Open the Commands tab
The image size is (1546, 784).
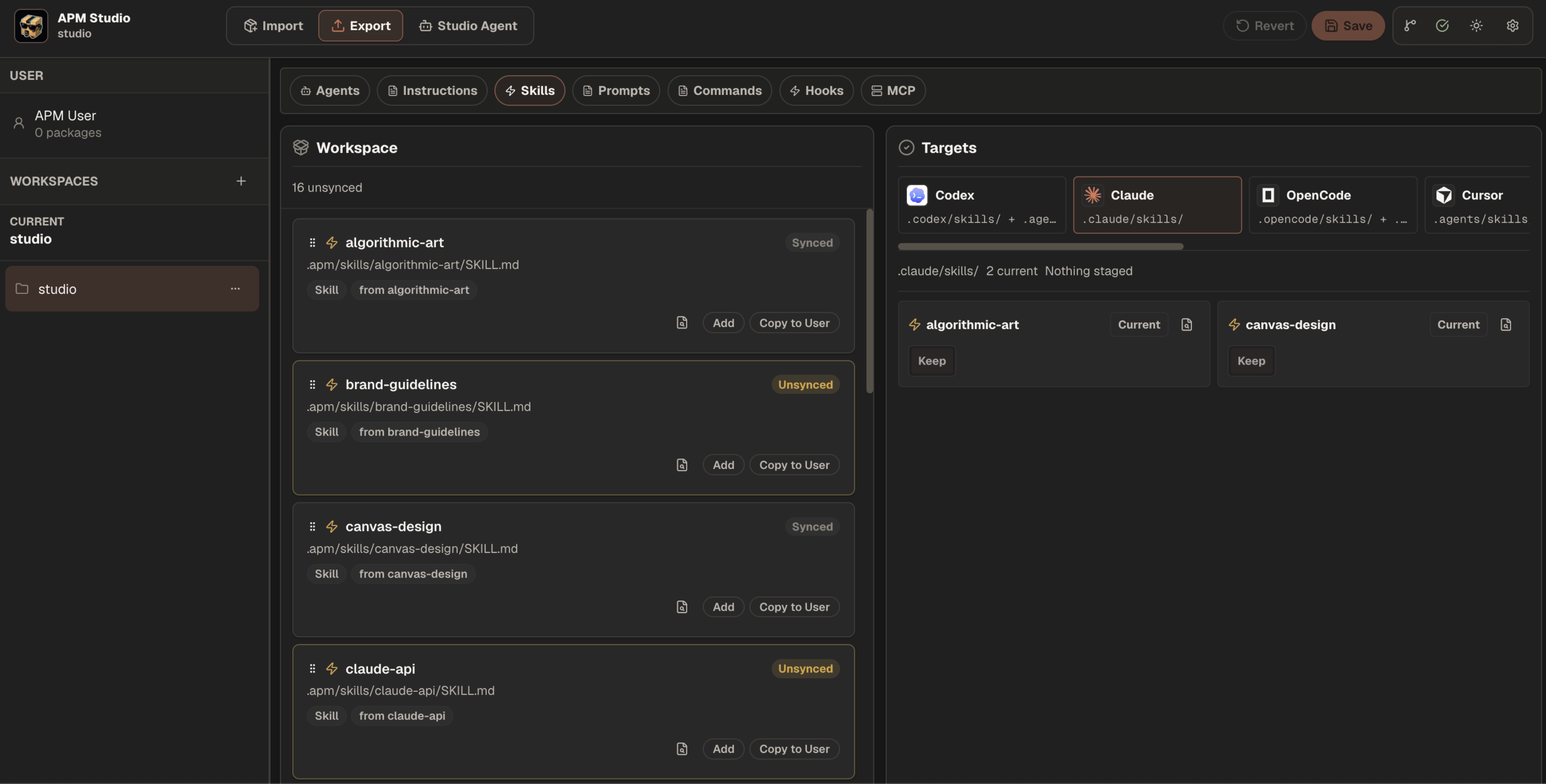[x=719, y=91]
